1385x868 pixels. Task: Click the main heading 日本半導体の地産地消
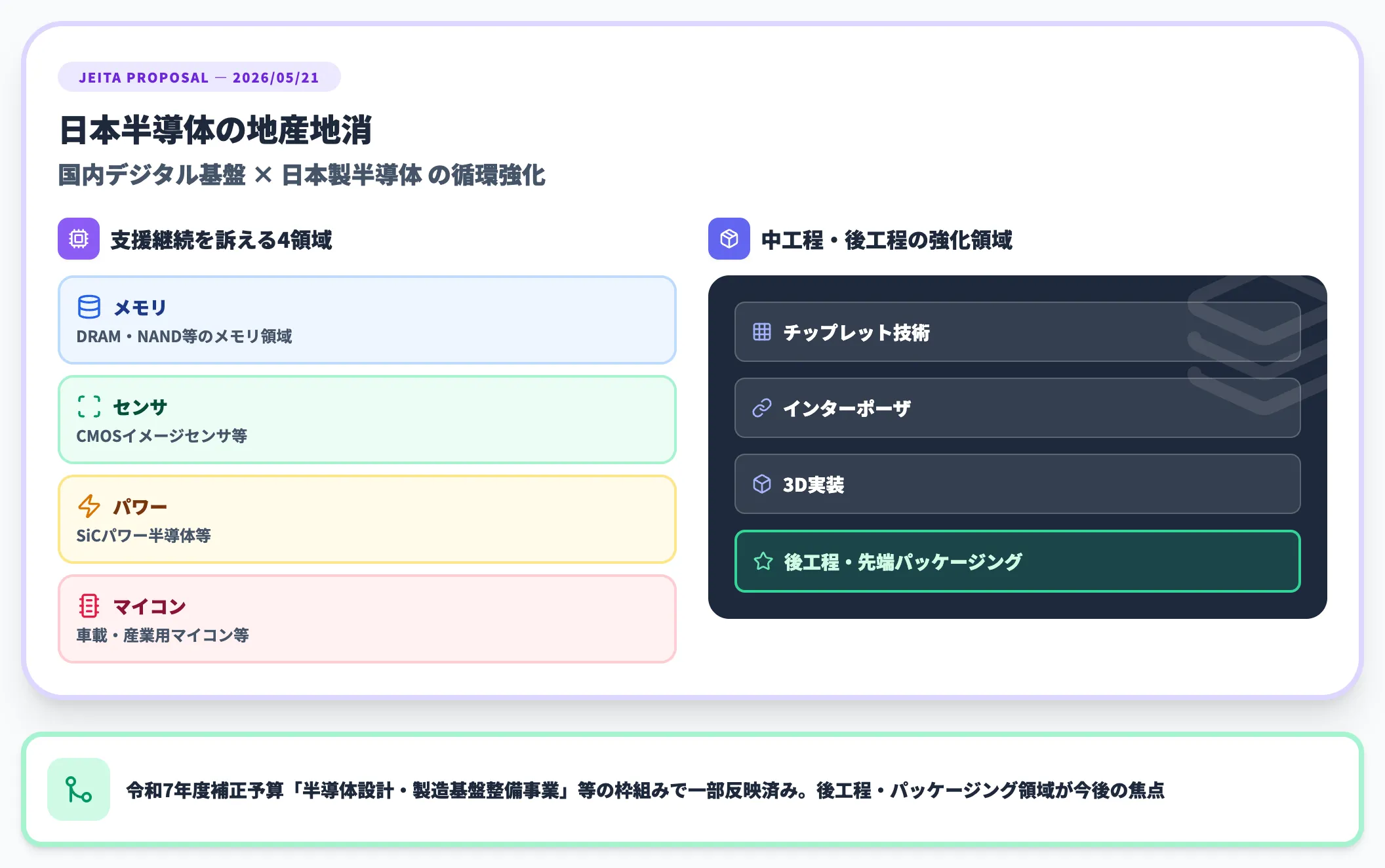216,130
